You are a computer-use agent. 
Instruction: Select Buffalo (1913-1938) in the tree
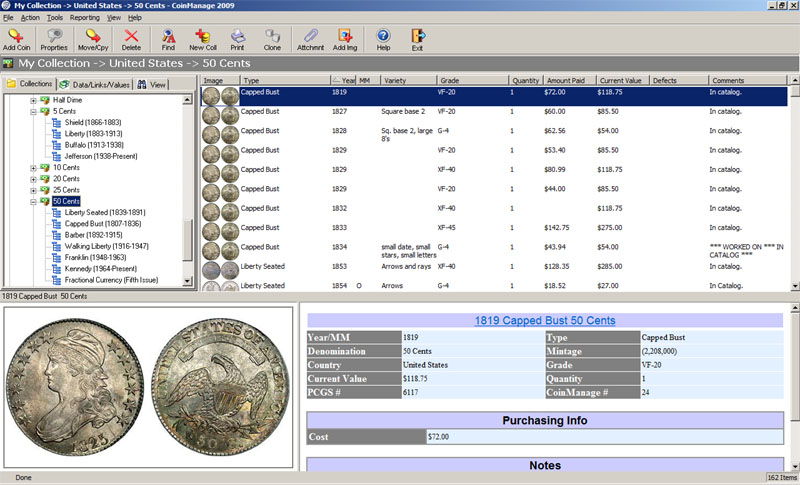[94, 145]
